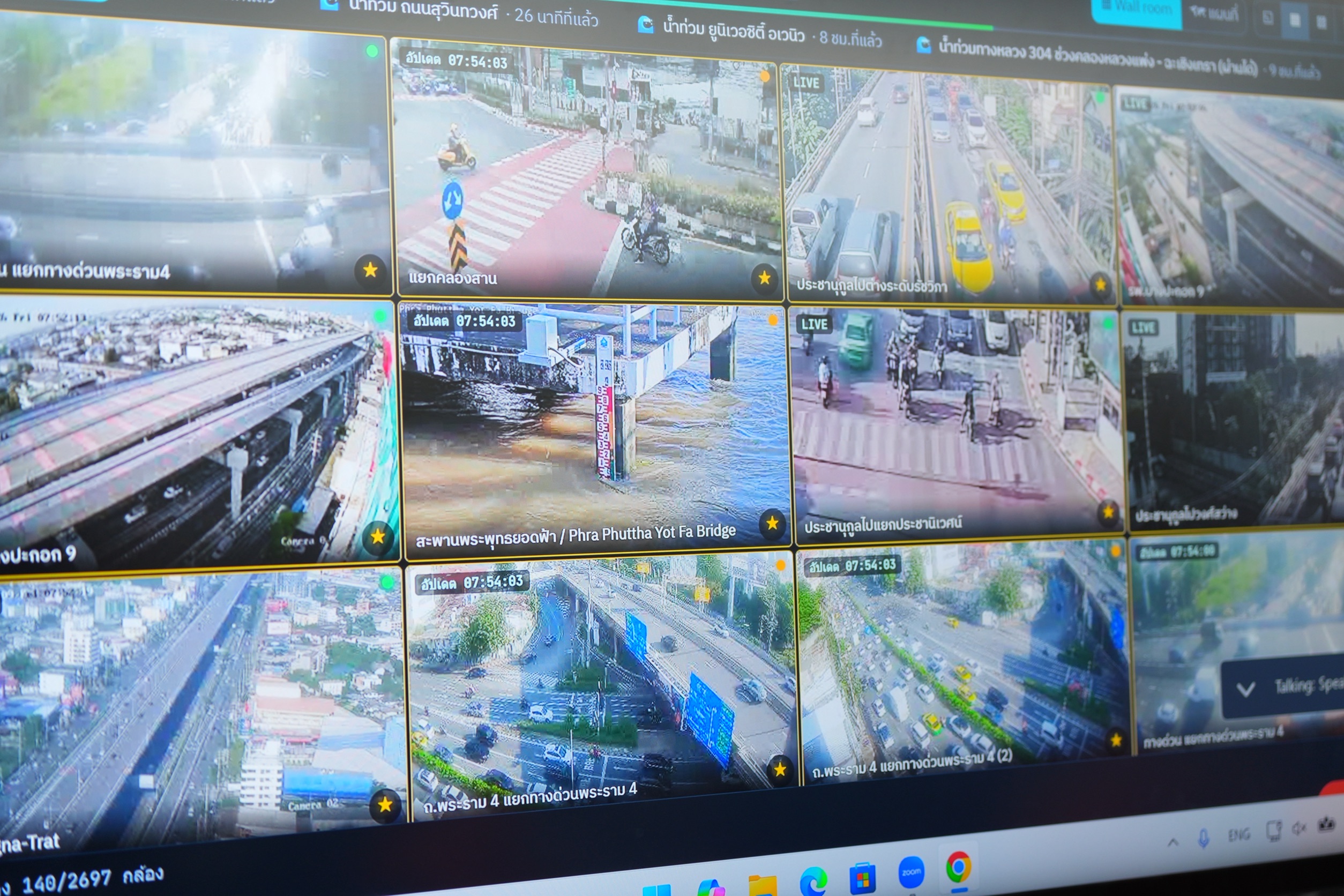Open flood alert น้ำท่วม ยูนิเวอร์ซิตี้ อเวนิว
Image resolution: width=1344 pixels, height=896 pixels.
tap(760, 32)
